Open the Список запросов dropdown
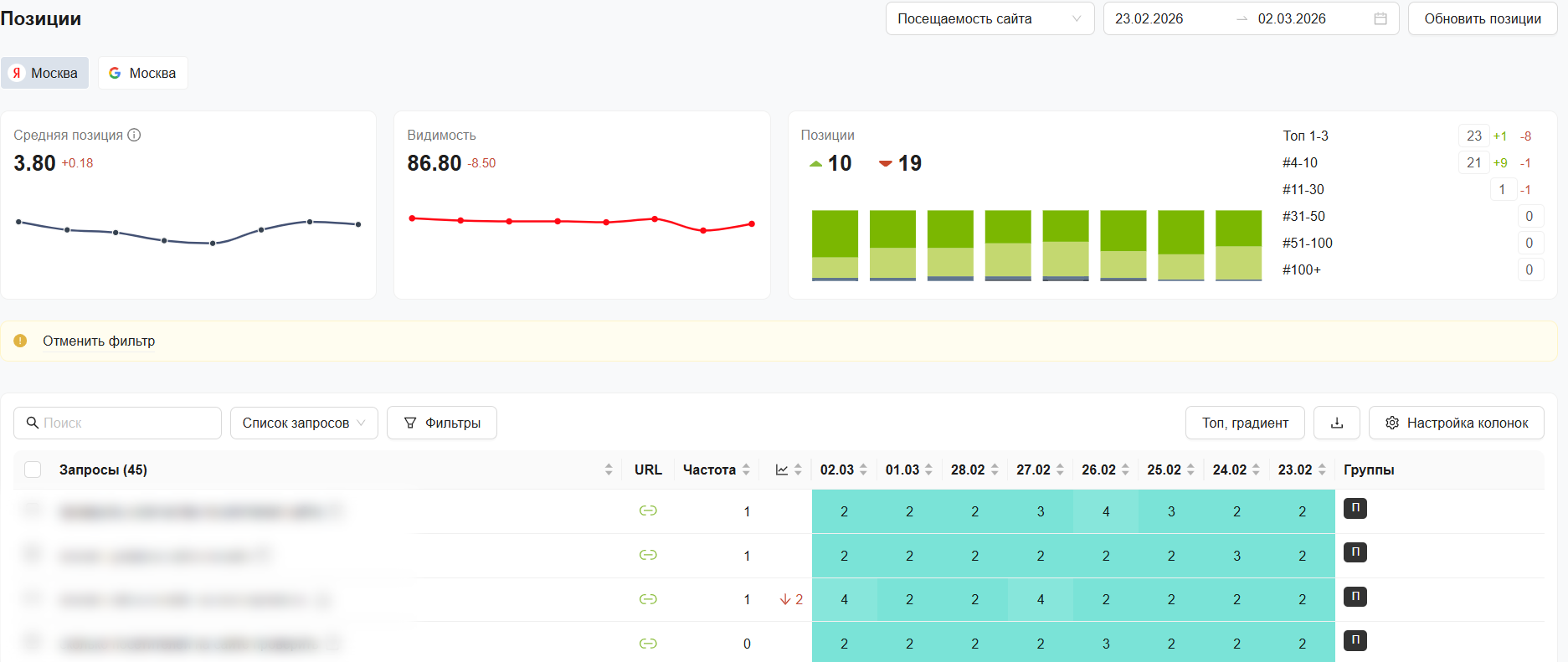The height and width of the screenshot is (662, 1568). point(304,423)
